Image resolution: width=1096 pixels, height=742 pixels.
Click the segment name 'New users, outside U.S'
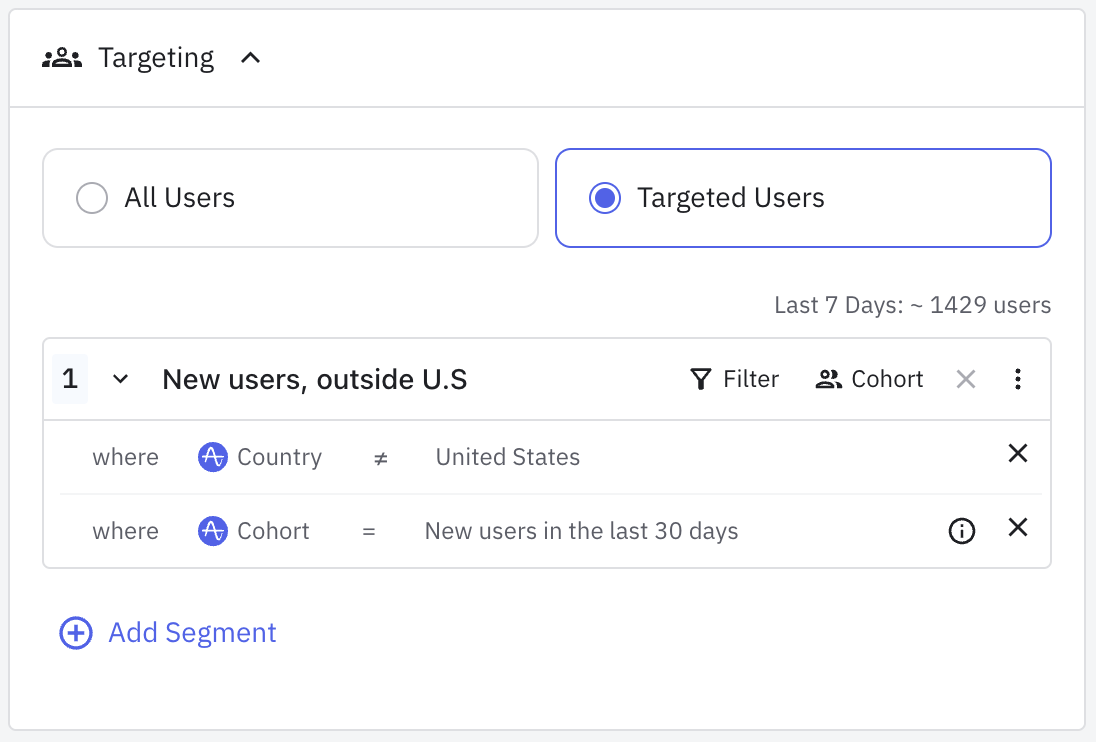point(314,379)
